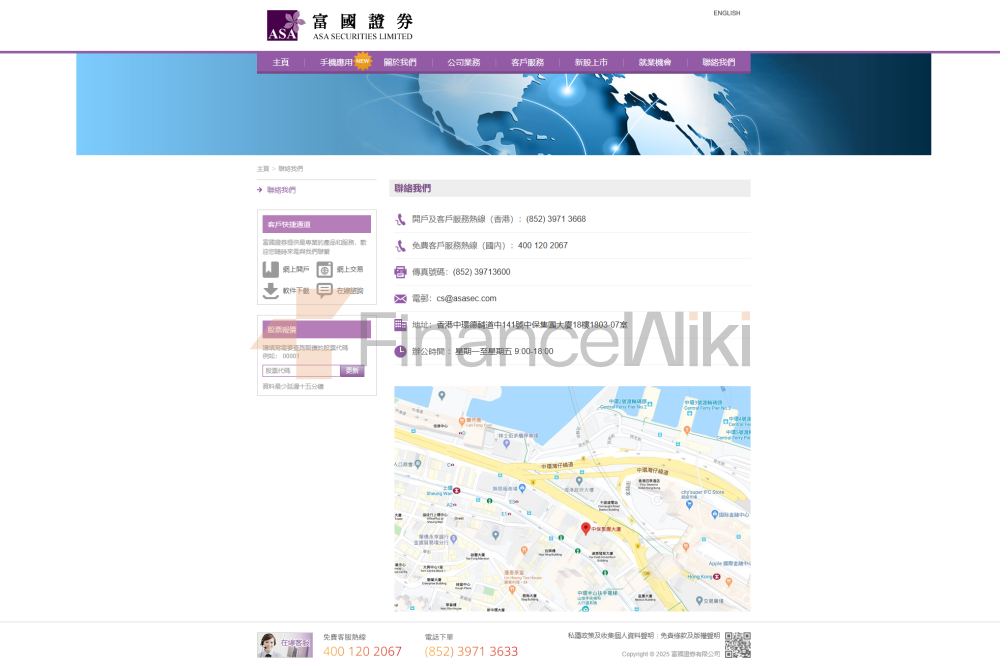
Task: Click the email envelope icon
Action: click(400, 299)
